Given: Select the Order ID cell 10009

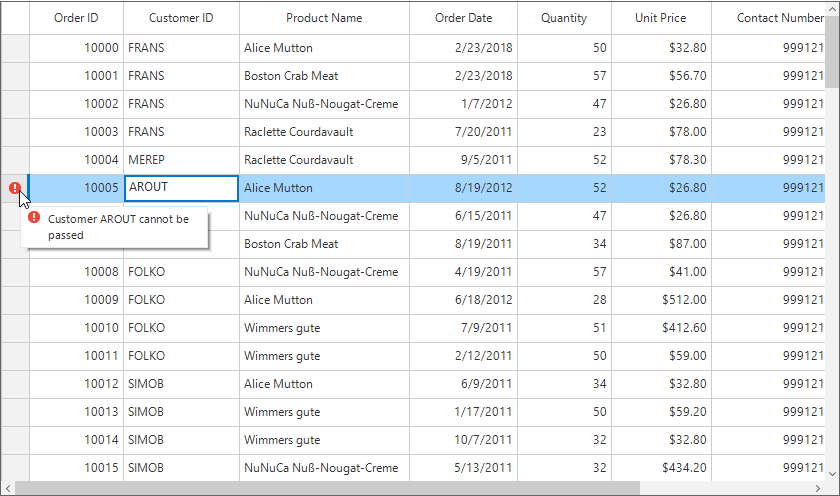Looking at the screenshot, I should (x=77, y=300).
